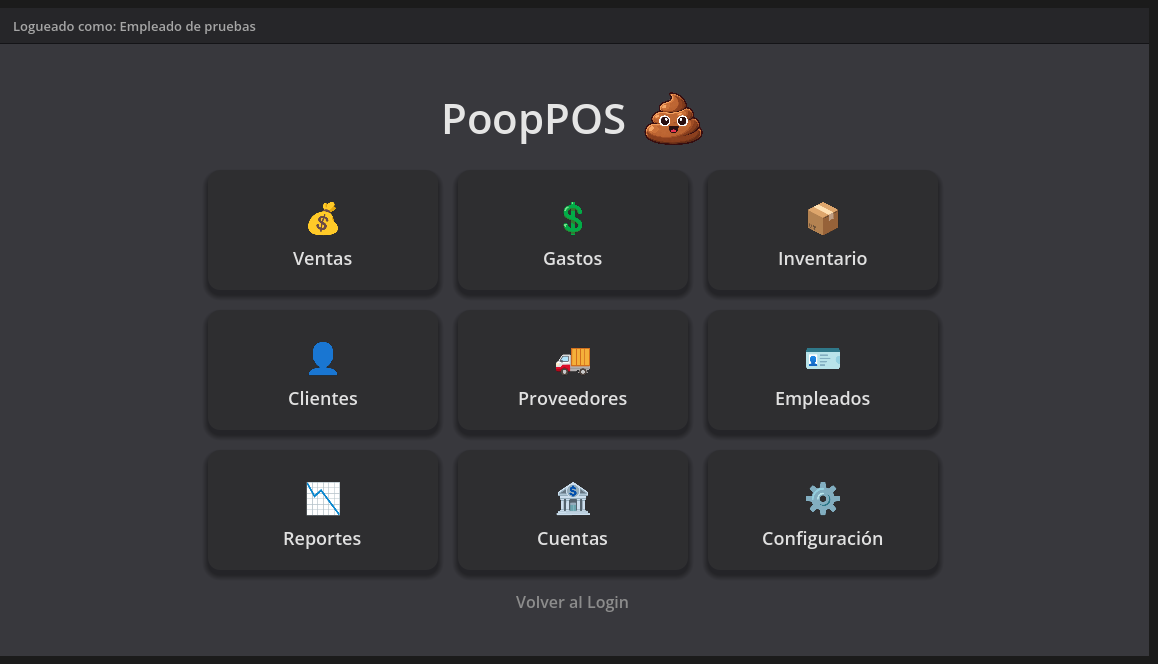Screen dimensions: 1158x664
Task: Click the person silhouette icon for Clientes
Action: (x=322, y=358)
